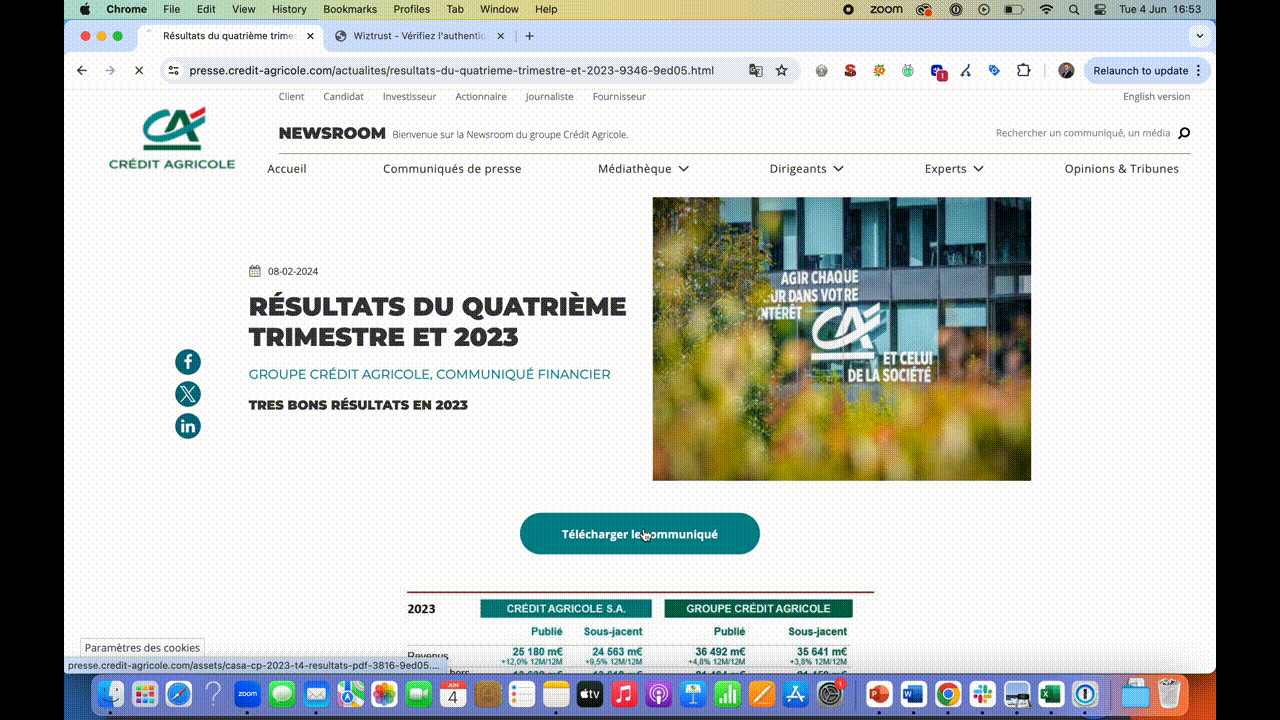Expand the Dirigeants dropdown
This screenshot has height=720, width=1280.
[x=806, y=169]
